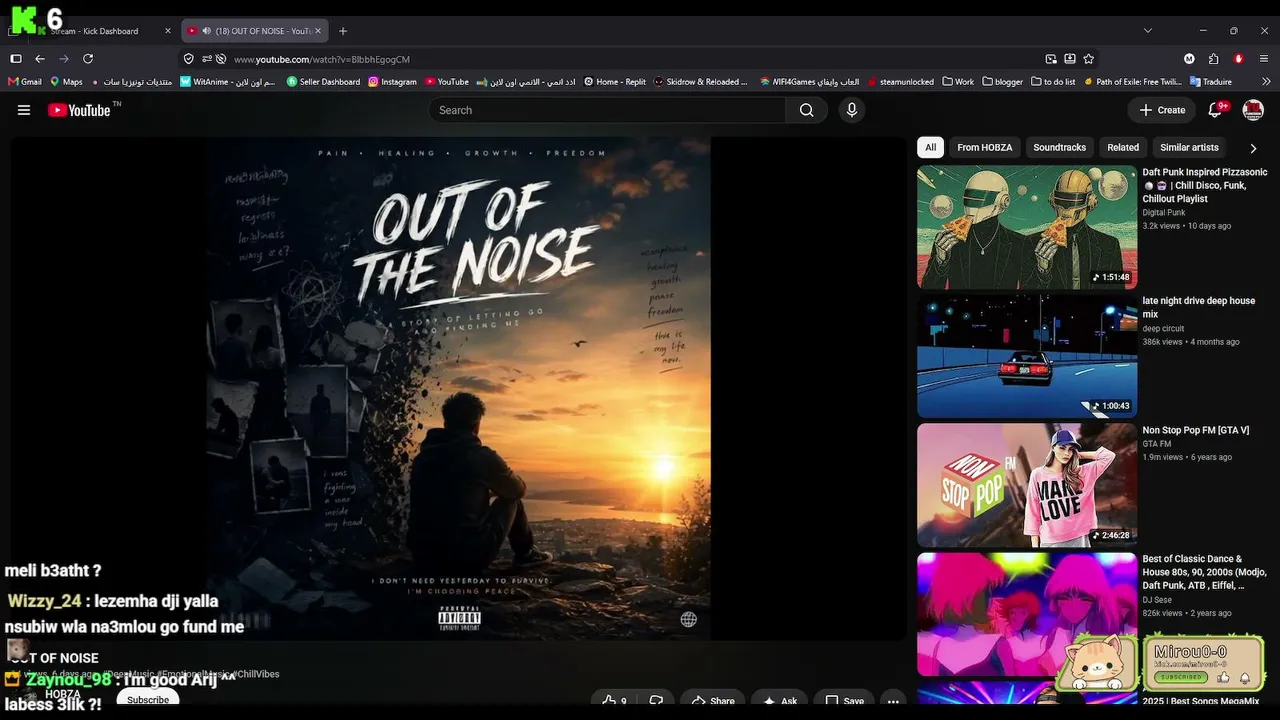
Task: Reload the current page
Action: (88, 59)
